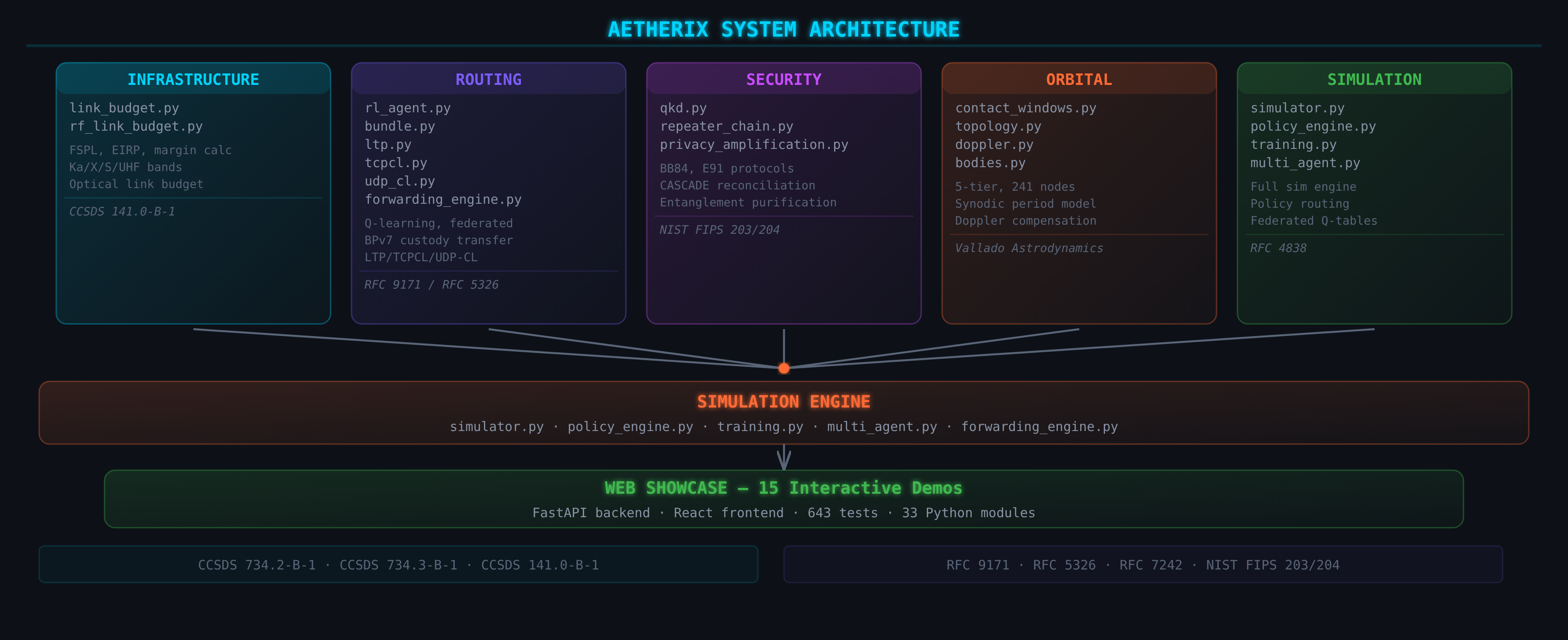Select the ORBITAL card header
Screen dimensions: 1568x640
1078,79
